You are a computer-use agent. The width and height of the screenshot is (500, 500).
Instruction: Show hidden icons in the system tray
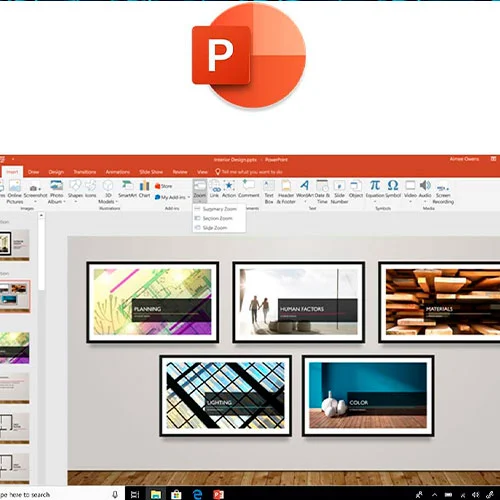(x=435, y=495)
